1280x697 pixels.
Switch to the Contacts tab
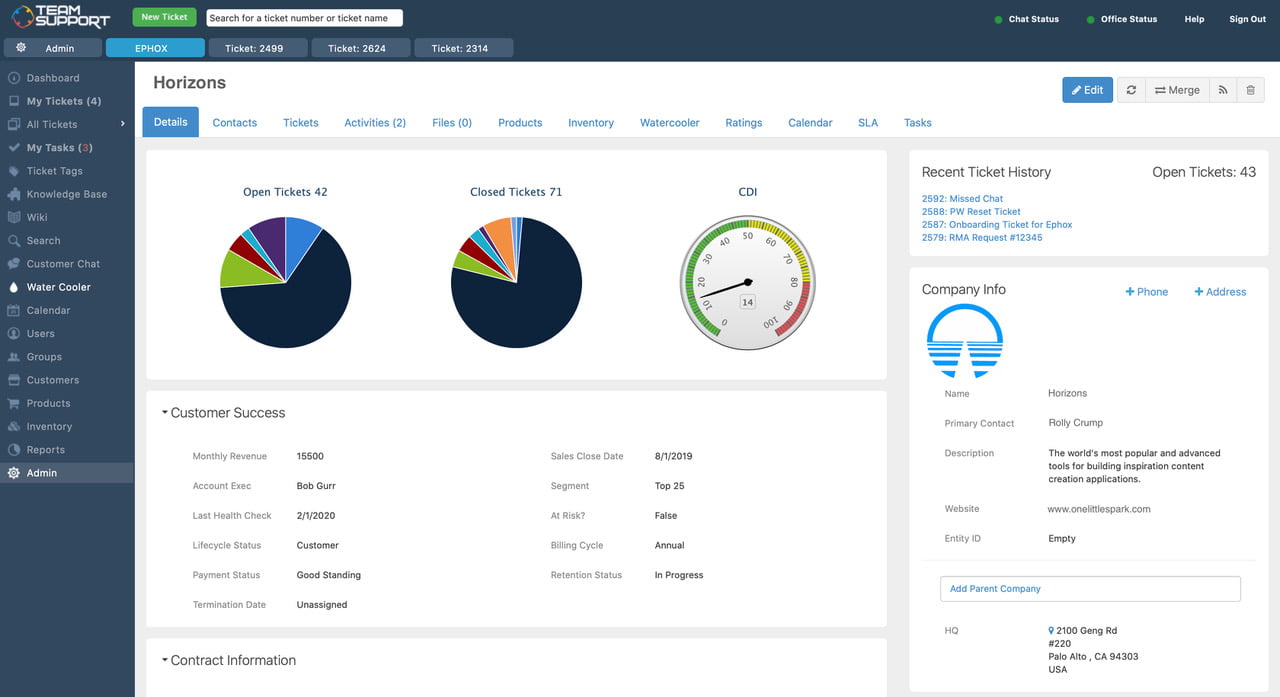tap(234, 122)
